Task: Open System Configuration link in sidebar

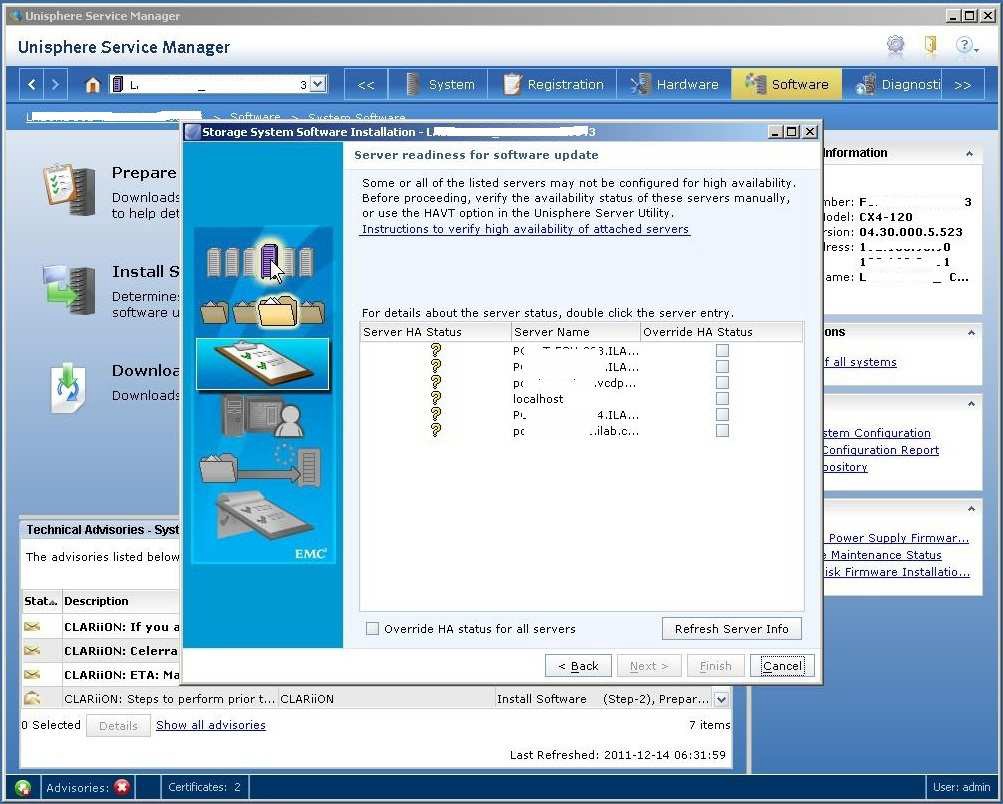Action: coord(877,433)
